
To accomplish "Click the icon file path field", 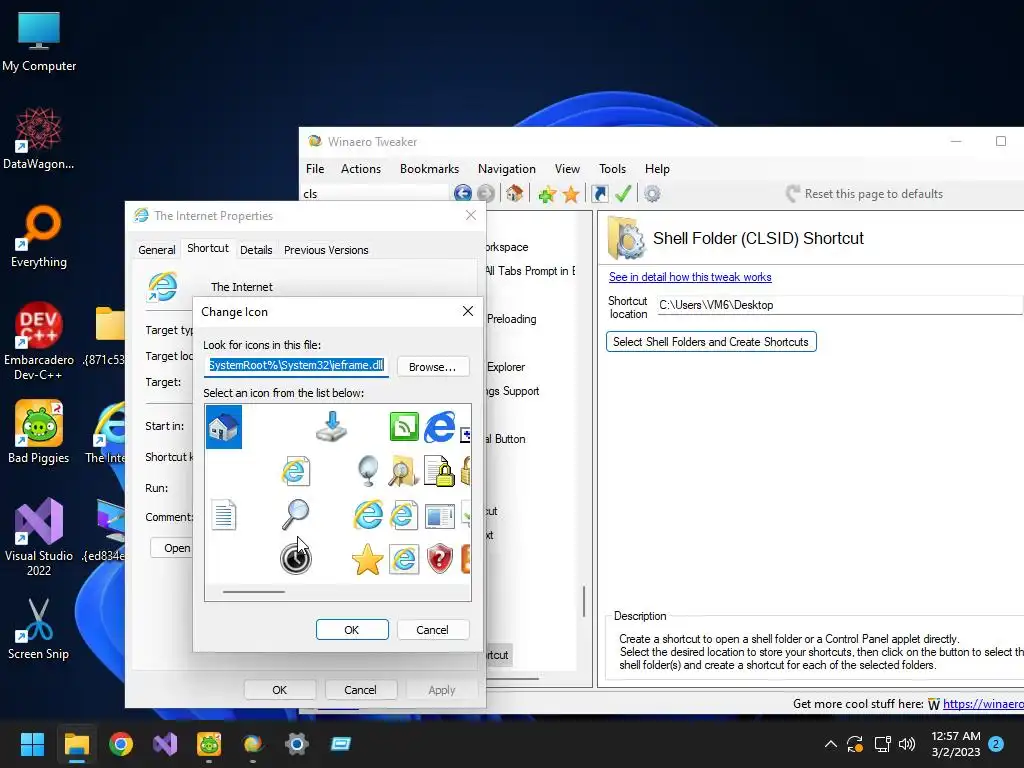I will tap(296, 366).
